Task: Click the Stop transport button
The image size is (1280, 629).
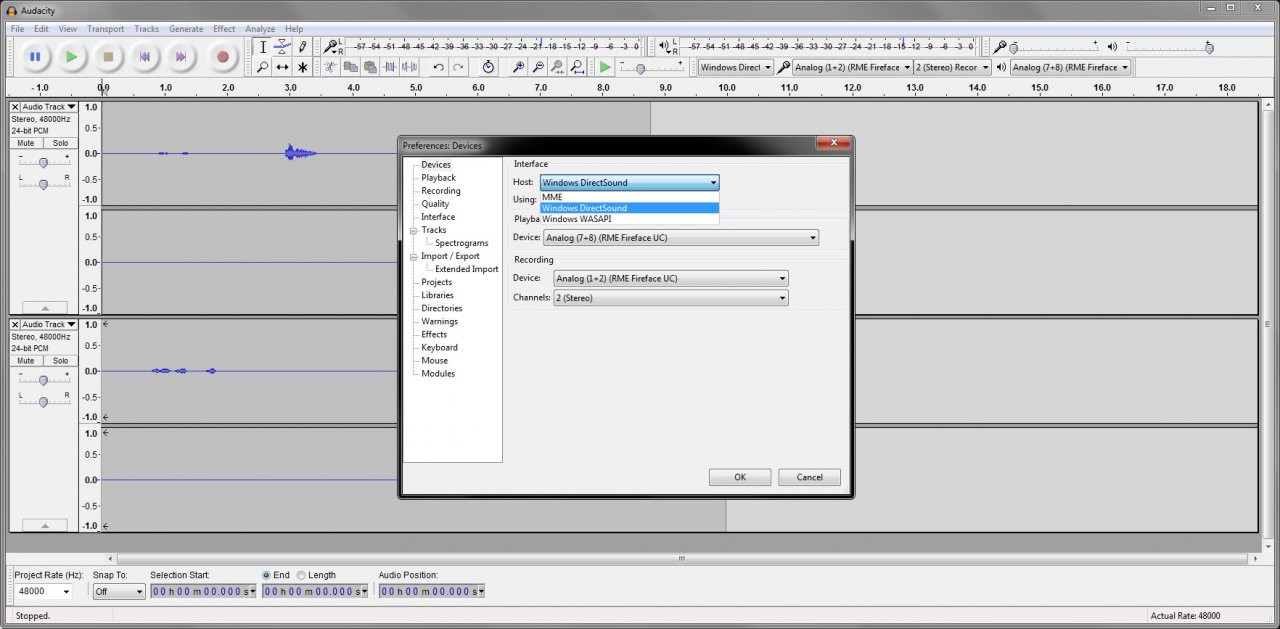Action: (108, 57)
